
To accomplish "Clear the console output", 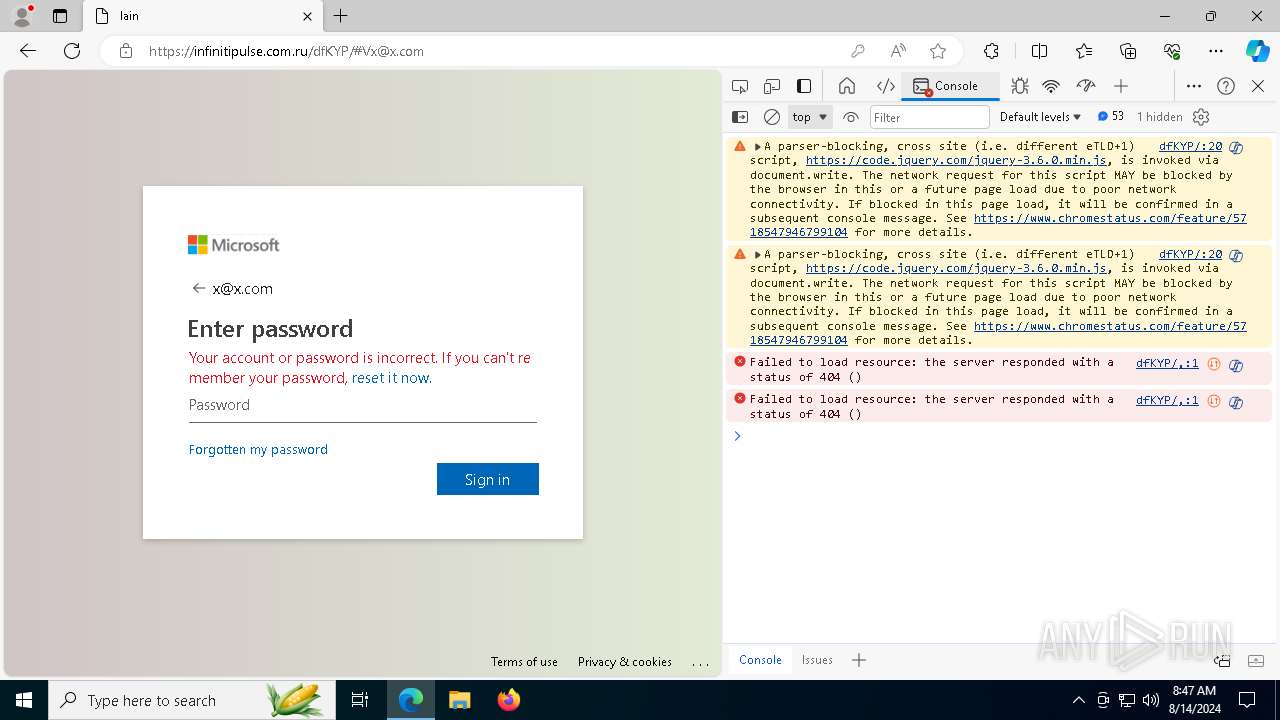I will (x=772, y=117).
